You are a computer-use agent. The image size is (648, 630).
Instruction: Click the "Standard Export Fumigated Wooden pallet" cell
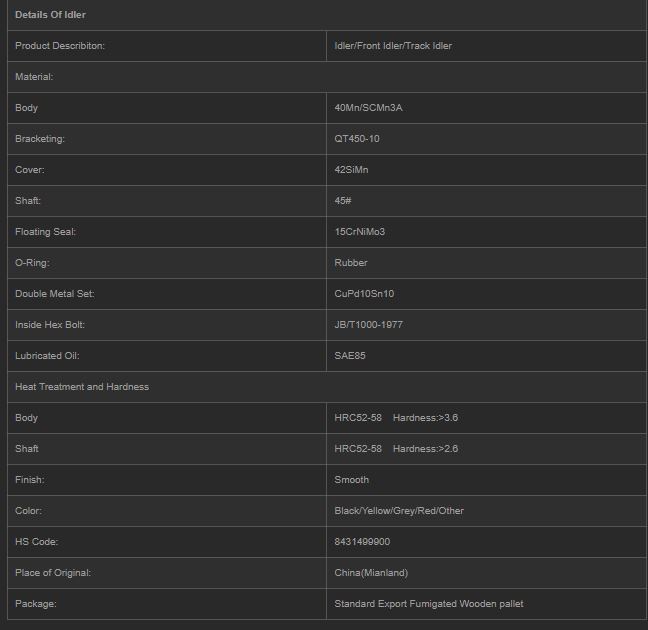pyautogui.click(x=429, y=604)
